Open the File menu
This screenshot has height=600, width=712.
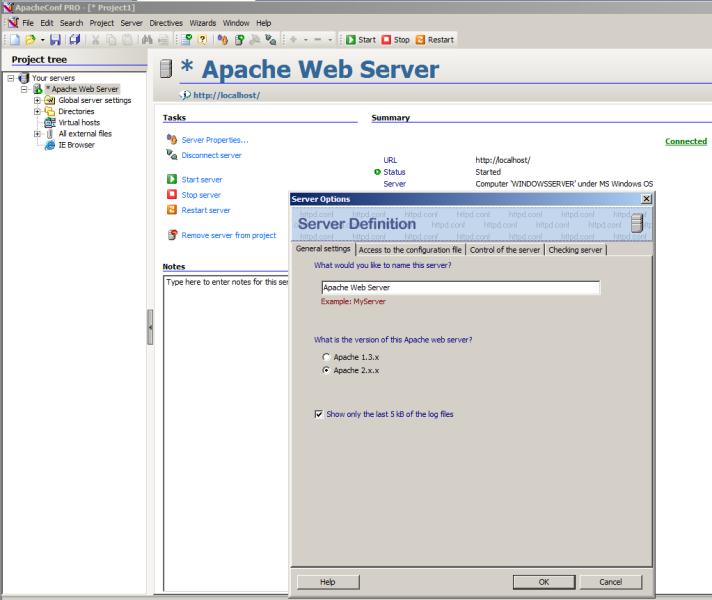click(x=28, y=23)
